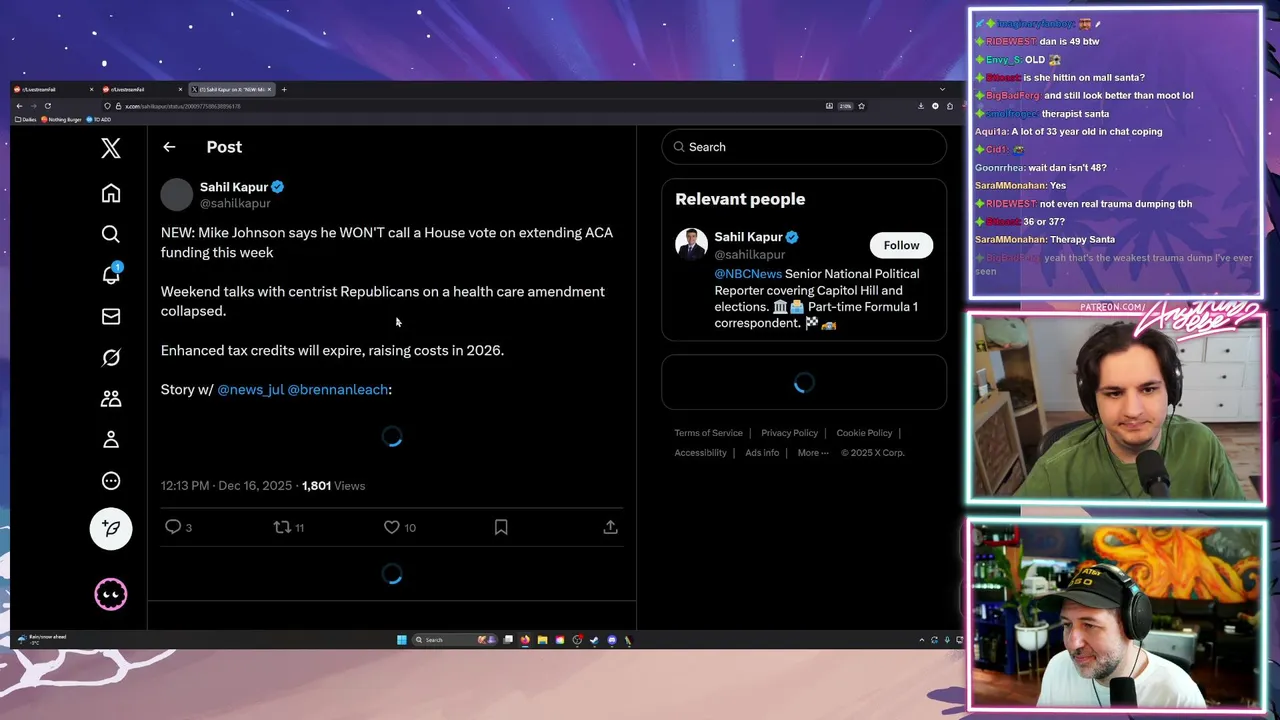
Task: Open Sahil Kapur's post avatar
Action: tap(177, 194)
